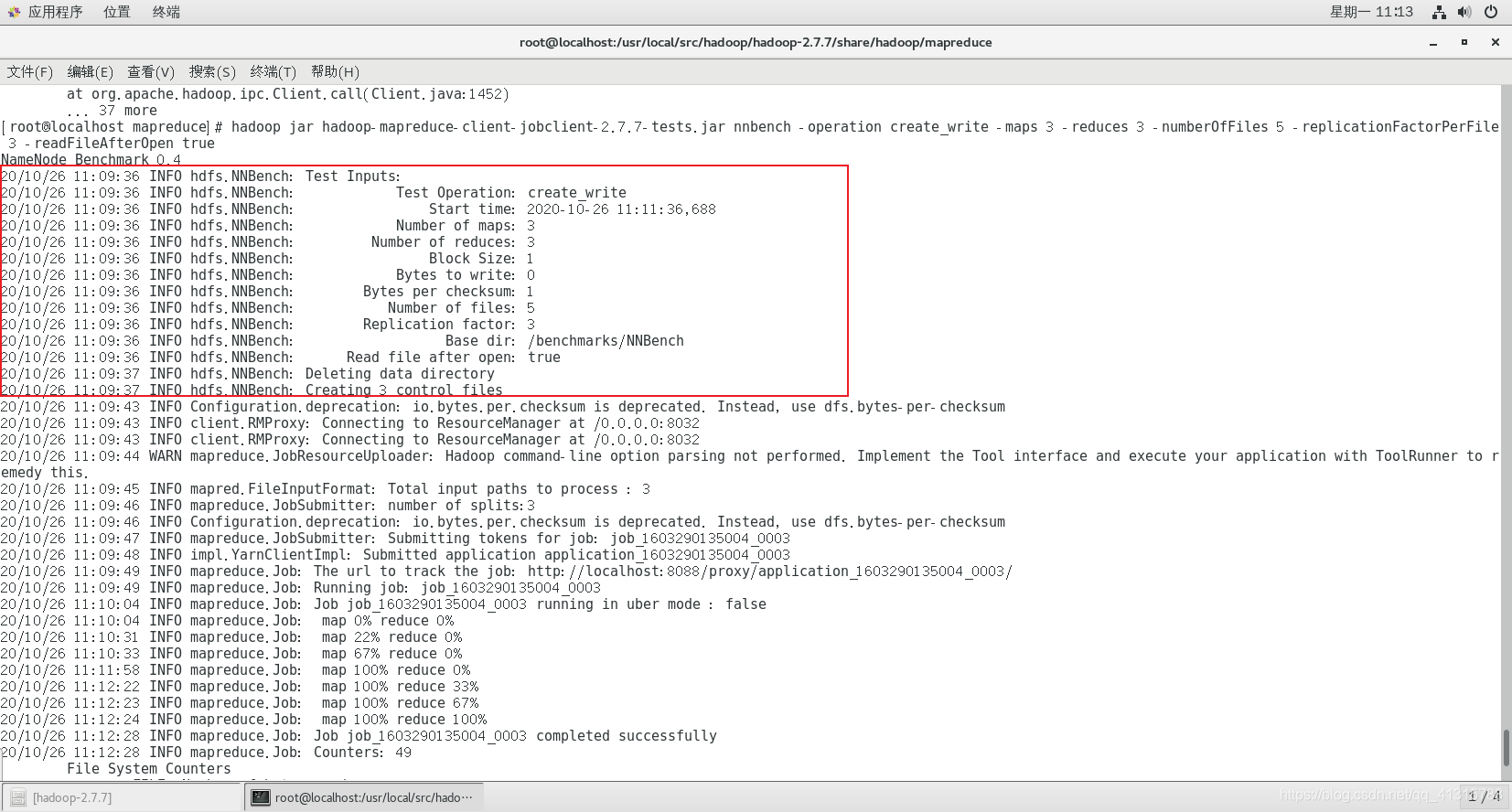Open the 查看(V) terminal menu
This screenshot has height=812, width=1512.
pos(151,71)
